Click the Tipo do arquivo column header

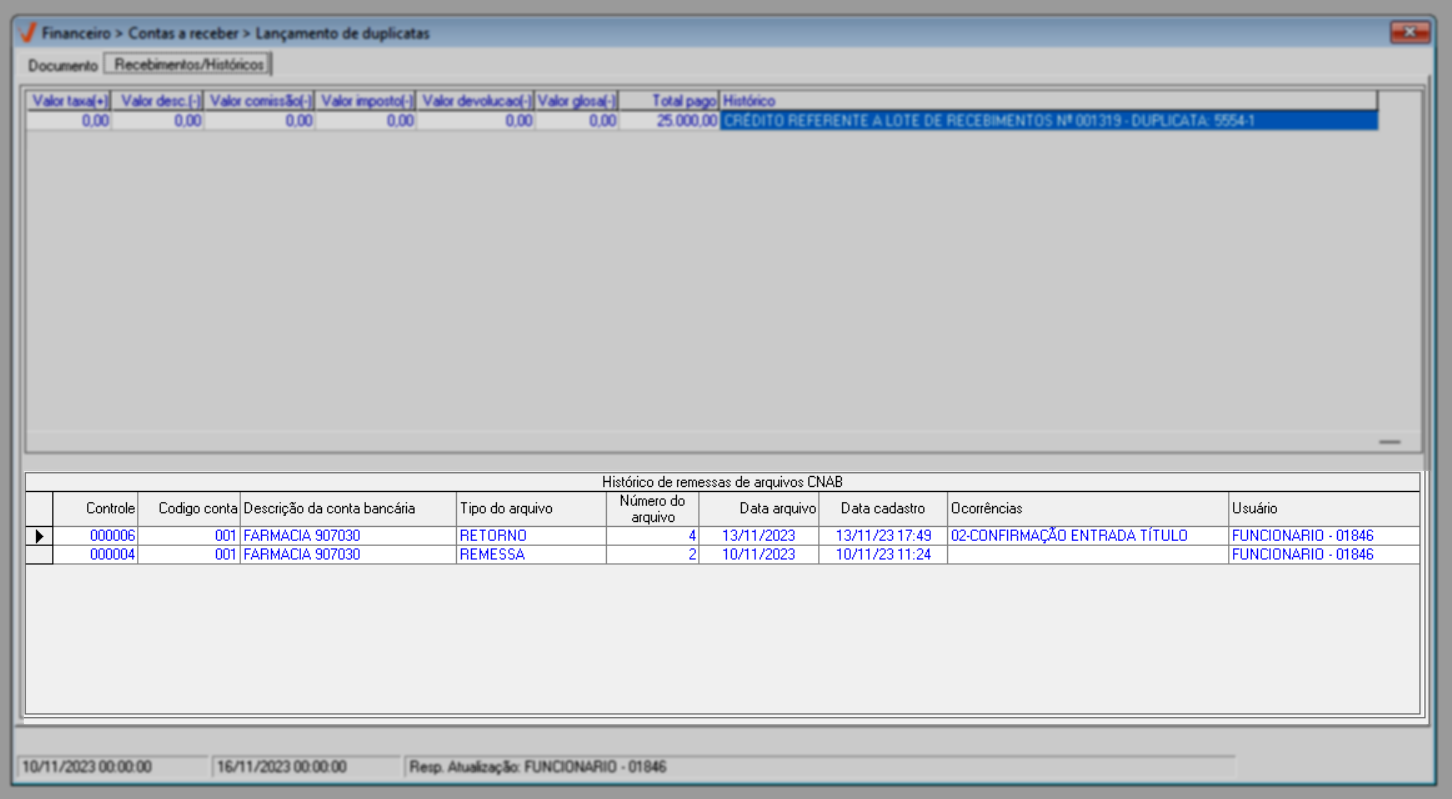pyautogui.click(x=531, y=508)
